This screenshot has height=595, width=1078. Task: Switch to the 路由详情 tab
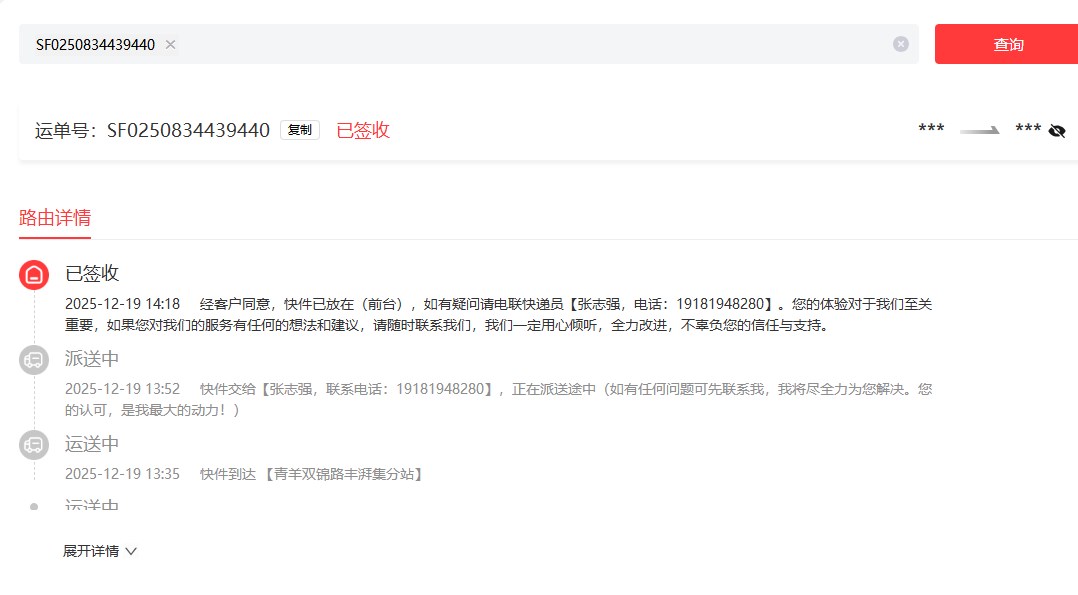coord(55,218)
